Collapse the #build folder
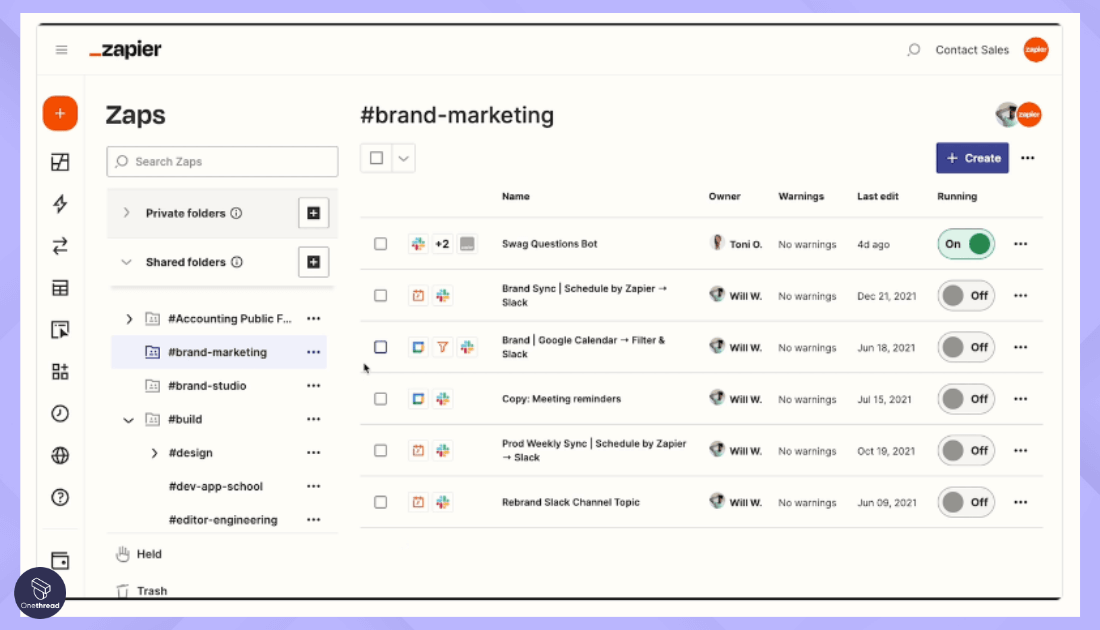Viewport: 1100px width, 630px height. coord(128,419)
